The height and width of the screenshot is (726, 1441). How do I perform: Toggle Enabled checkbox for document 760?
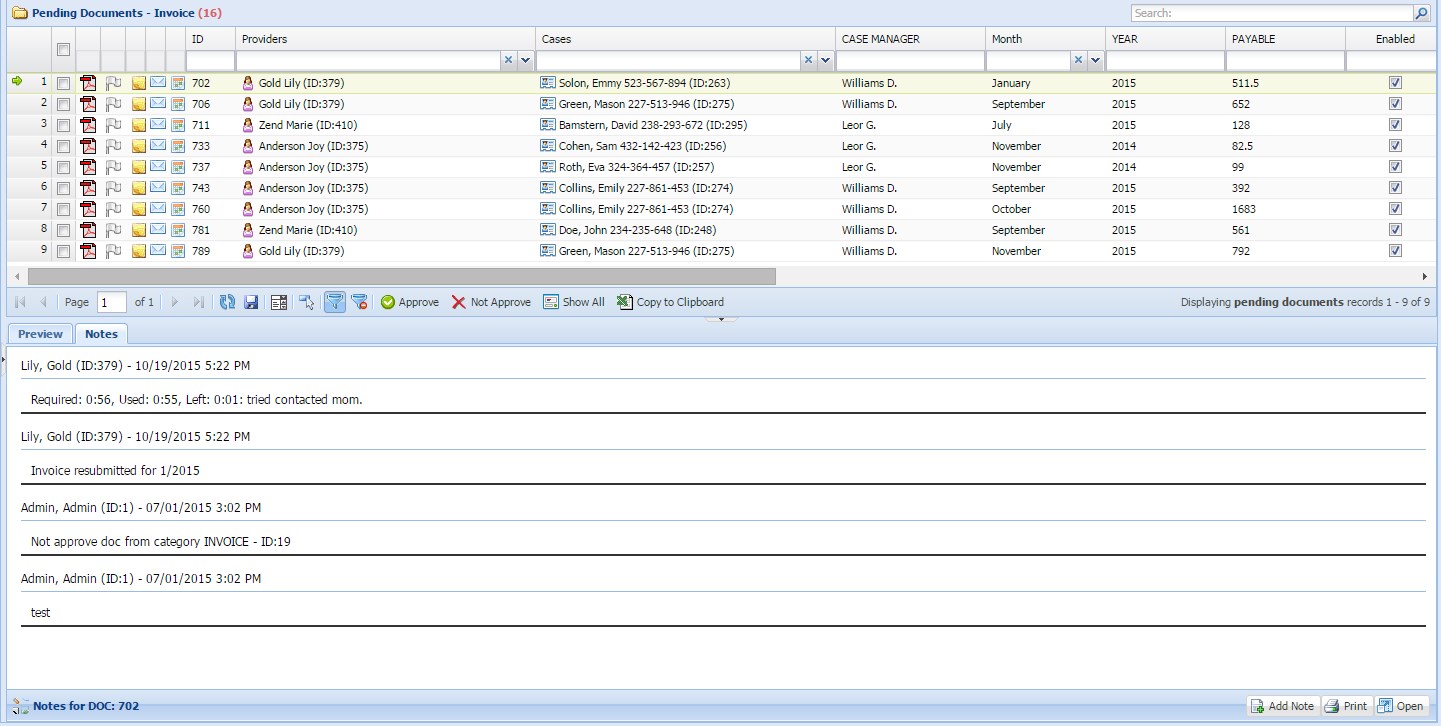[x=1396, y=209]
